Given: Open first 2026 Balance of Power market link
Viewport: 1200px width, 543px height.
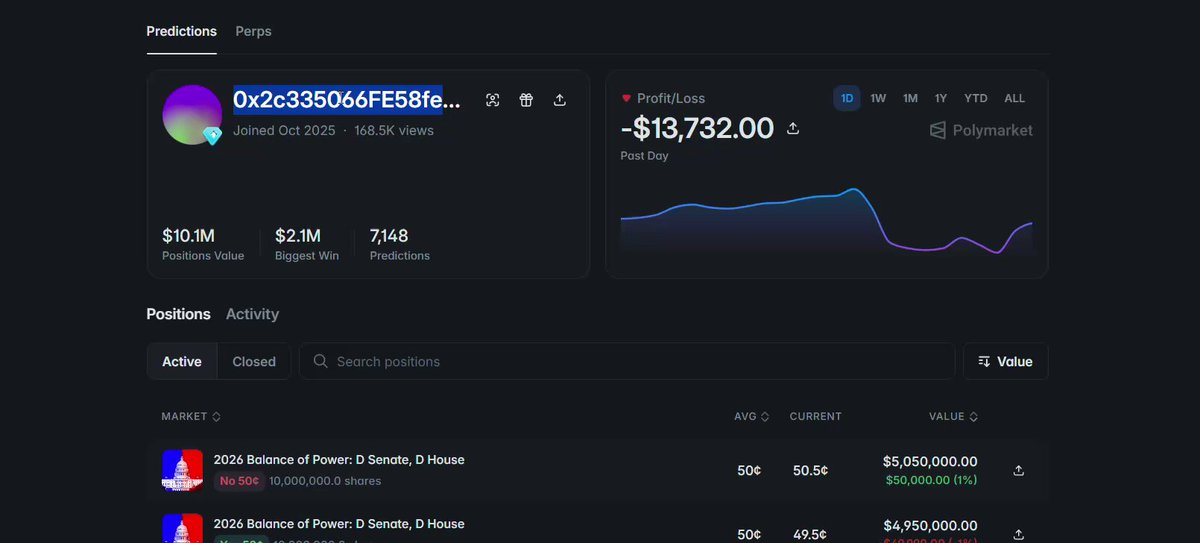Looking at the screenshot, I should [339, 460].
